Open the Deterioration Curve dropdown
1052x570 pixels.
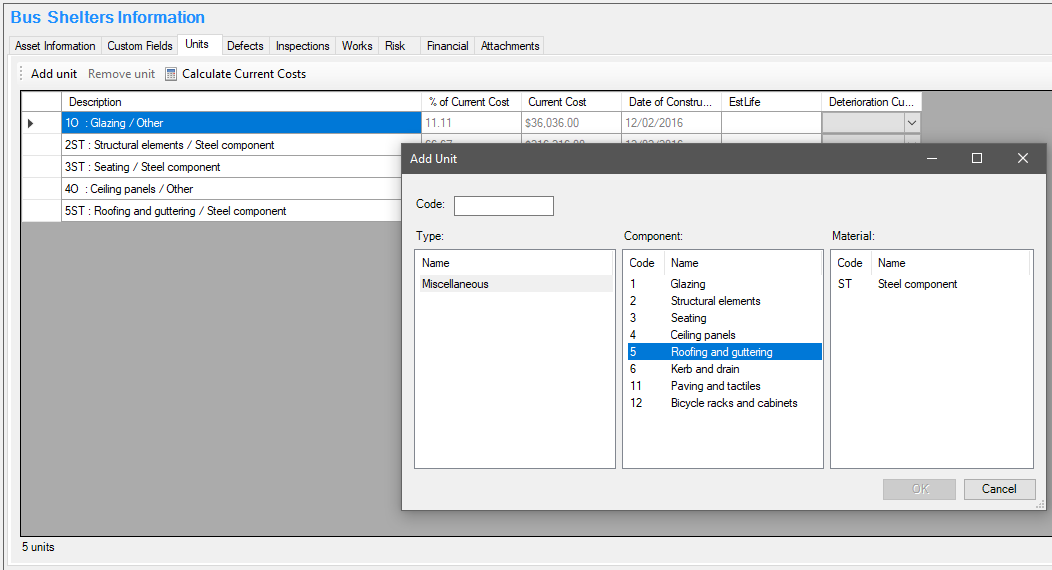coord(911,123)
